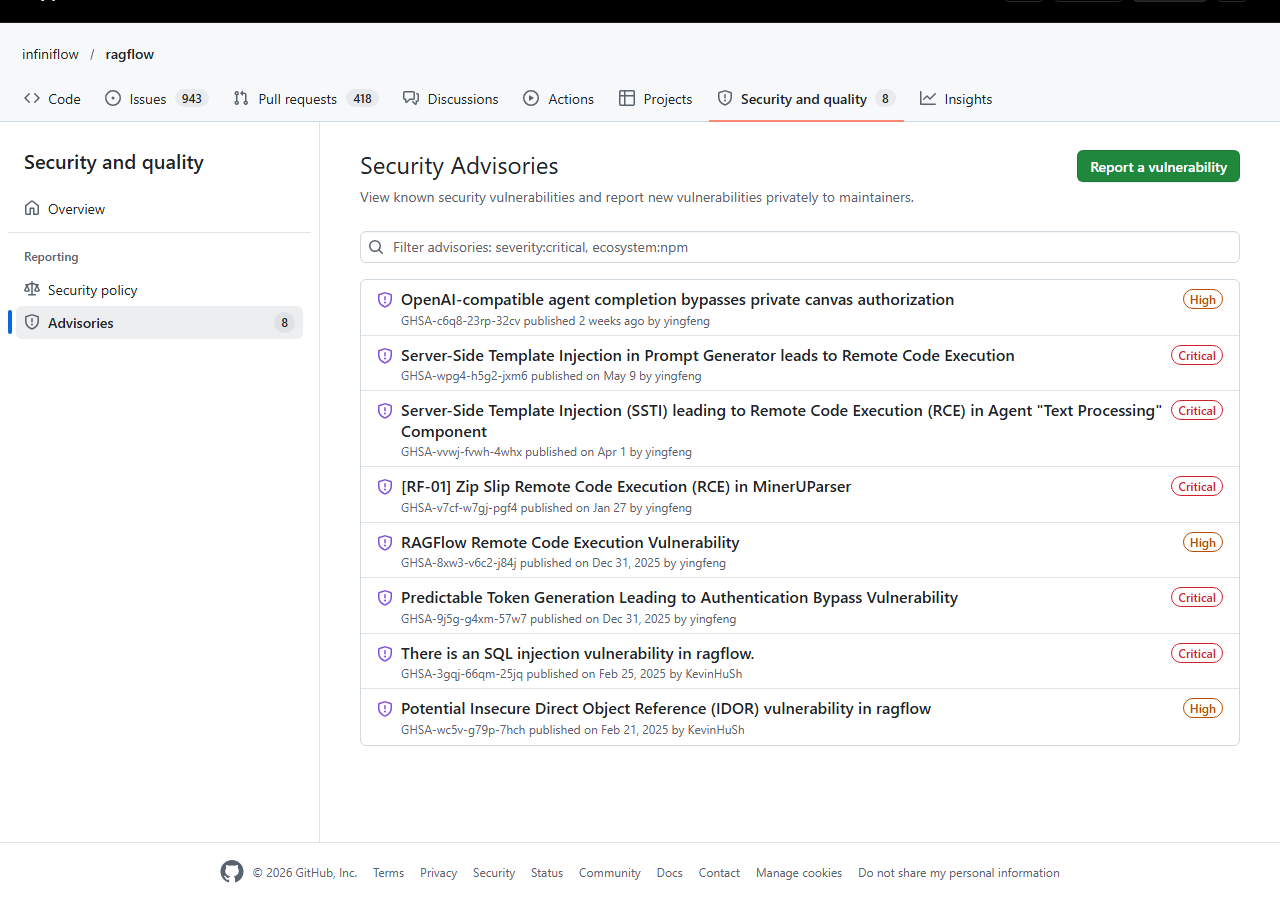Click the Privacy footer link
The height and width of the screenshot is (900, 1280).
[438, 873]
